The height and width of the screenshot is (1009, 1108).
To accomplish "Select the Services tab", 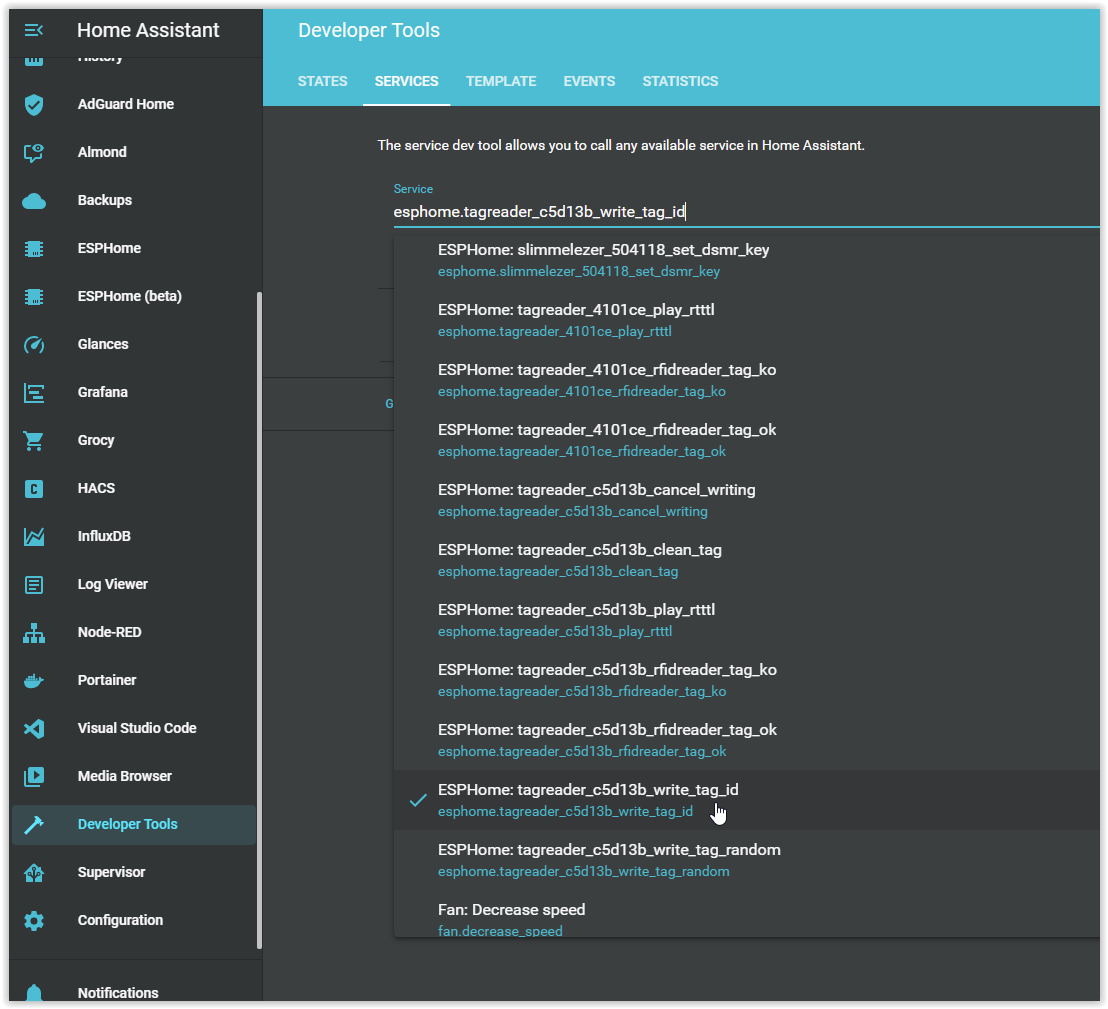I will (406, 81).
